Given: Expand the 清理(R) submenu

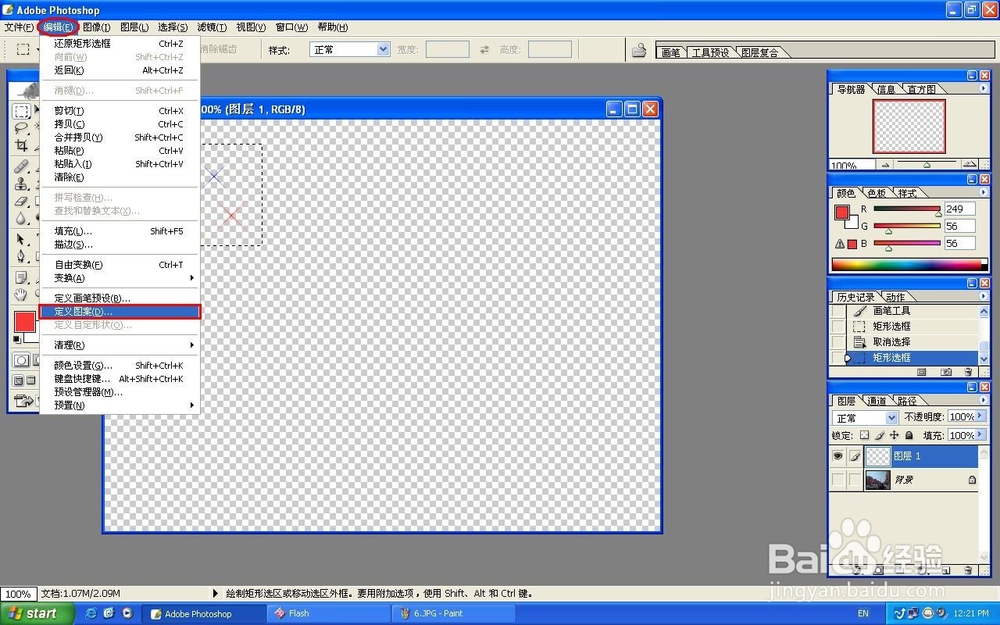Looking at the screenshot, I should click(x=120, y=345).
